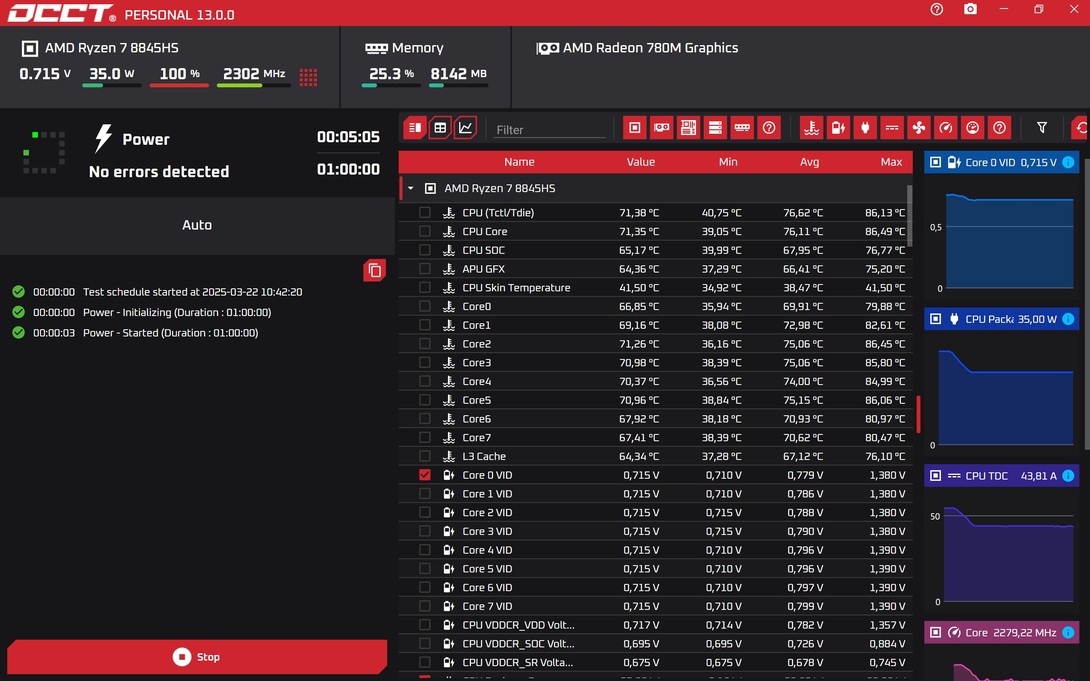Copy the test log with copy icon

374,270
